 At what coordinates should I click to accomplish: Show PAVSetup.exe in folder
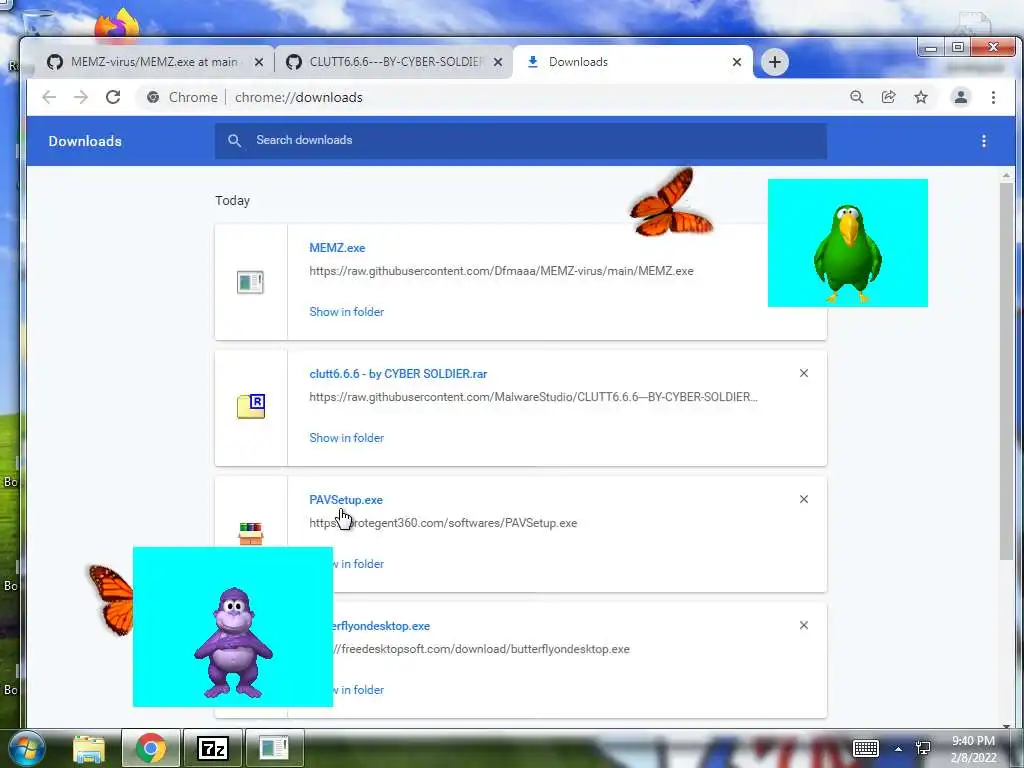(359, 564)
